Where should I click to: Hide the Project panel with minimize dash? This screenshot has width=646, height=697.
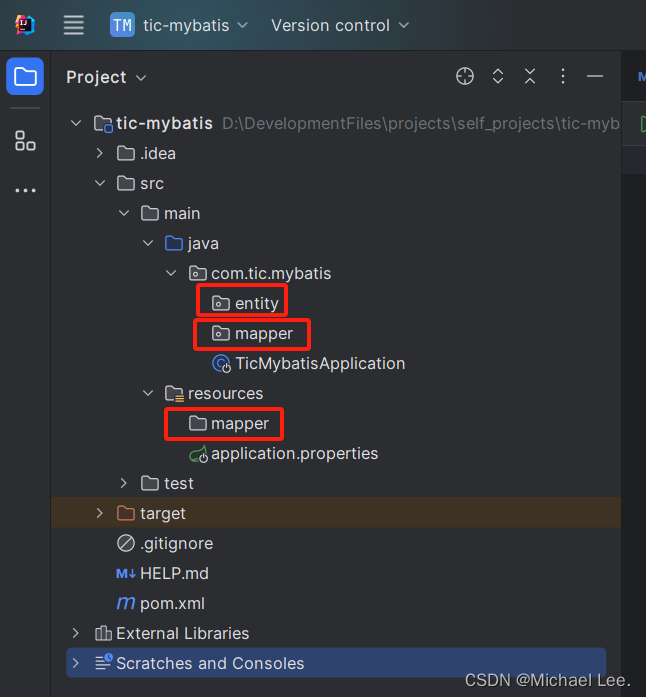595,76
